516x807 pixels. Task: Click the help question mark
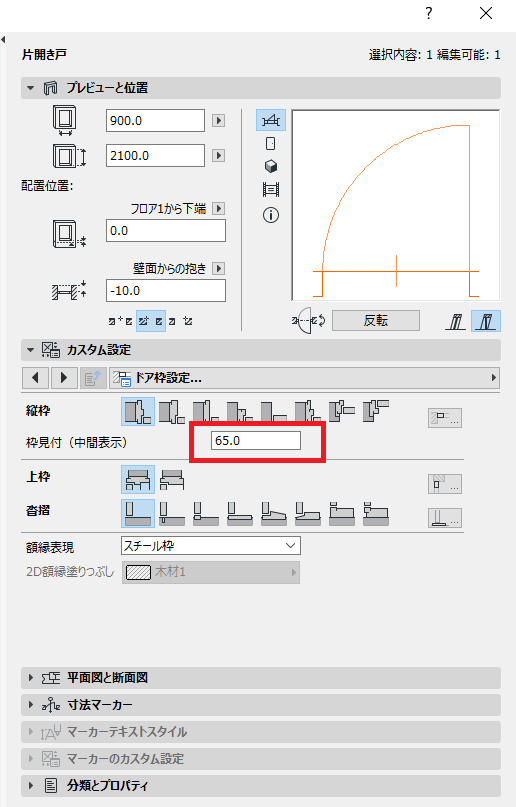click(429, 13)
